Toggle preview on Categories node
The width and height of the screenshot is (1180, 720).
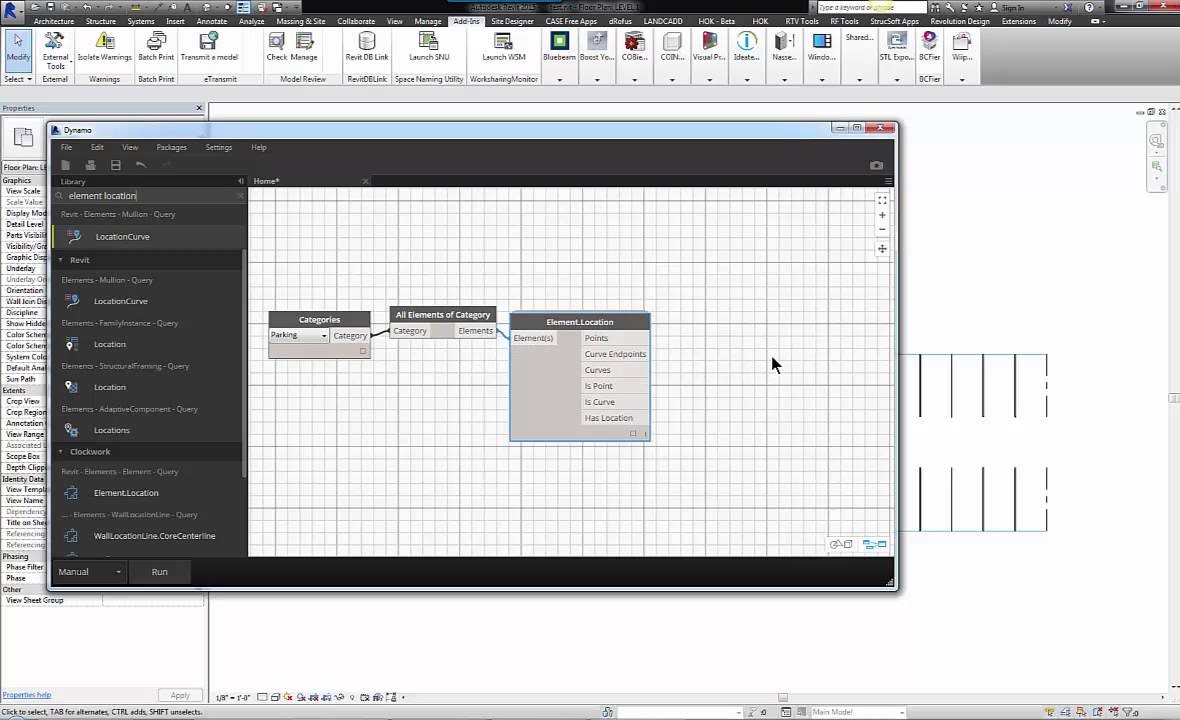point(363,351)
